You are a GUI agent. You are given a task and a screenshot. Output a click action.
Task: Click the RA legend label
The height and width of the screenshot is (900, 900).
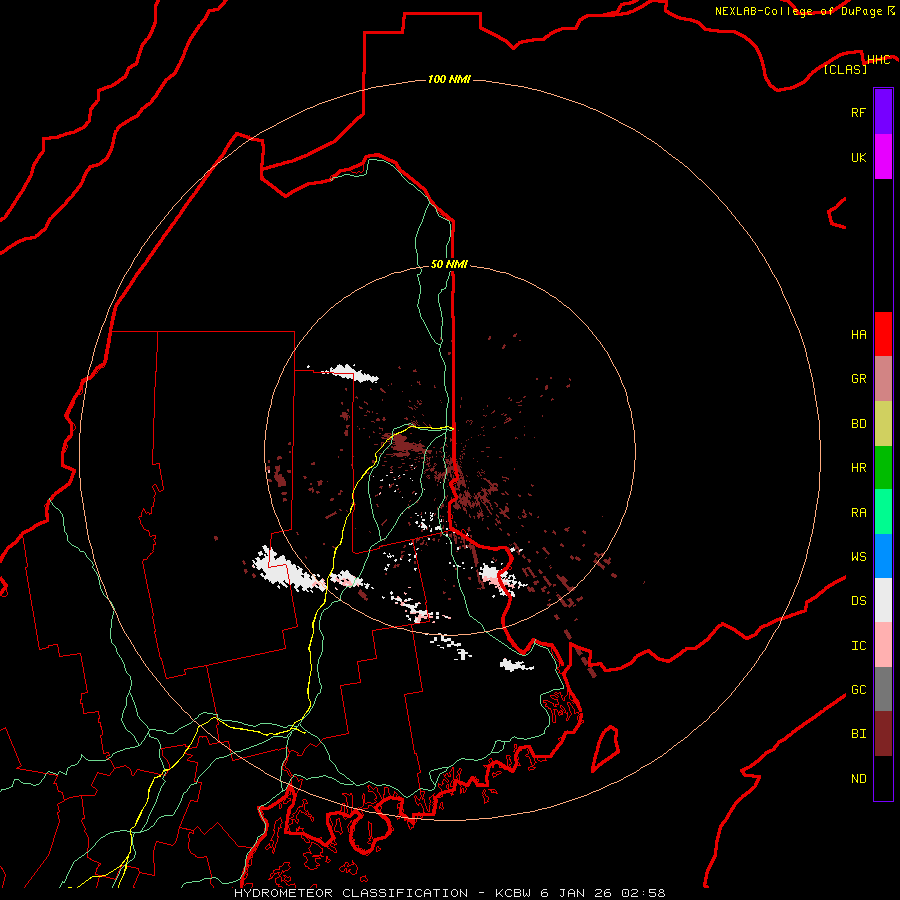[858, 513]
